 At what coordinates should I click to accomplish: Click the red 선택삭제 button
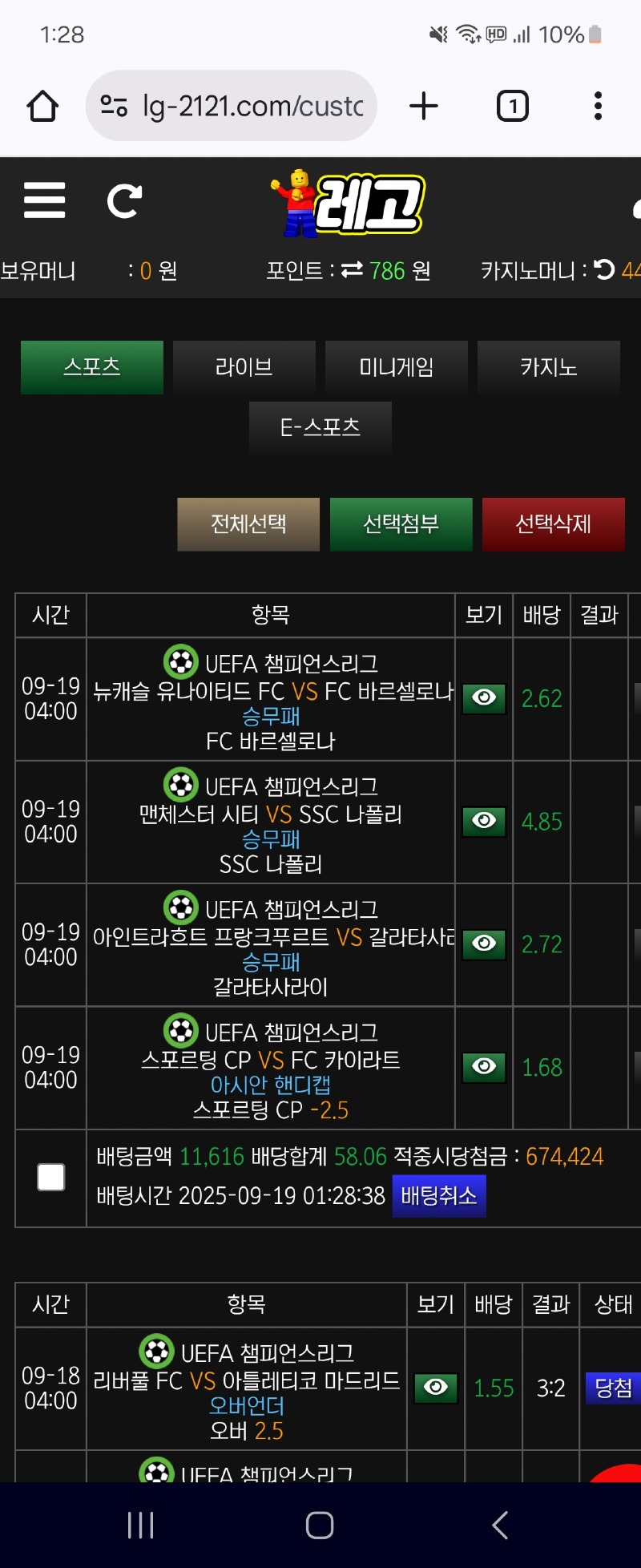point(554,524)
